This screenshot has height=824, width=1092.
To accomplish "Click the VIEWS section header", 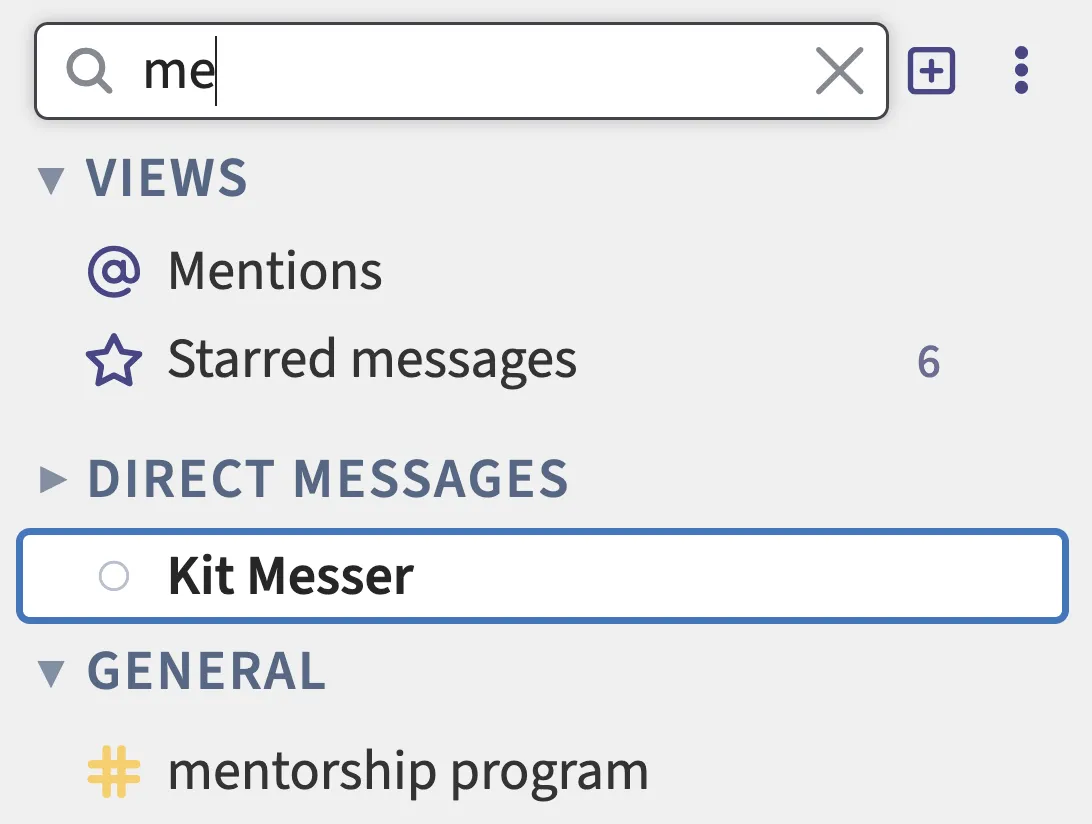I will tap(167, 179).
